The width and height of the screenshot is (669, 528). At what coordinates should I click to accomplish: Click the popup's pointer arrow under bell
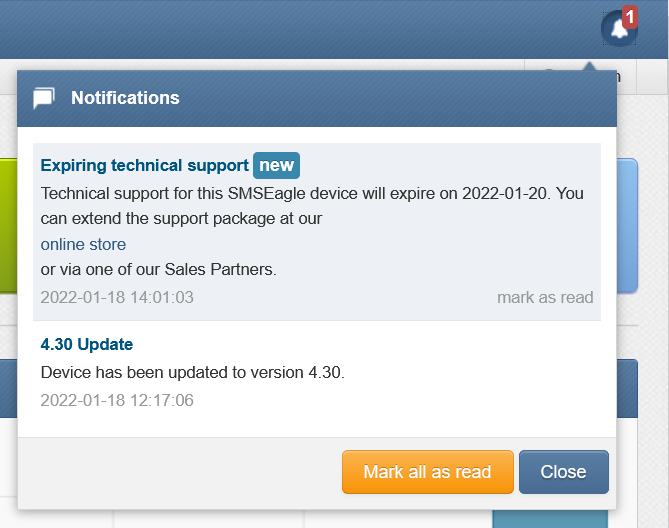590,66
